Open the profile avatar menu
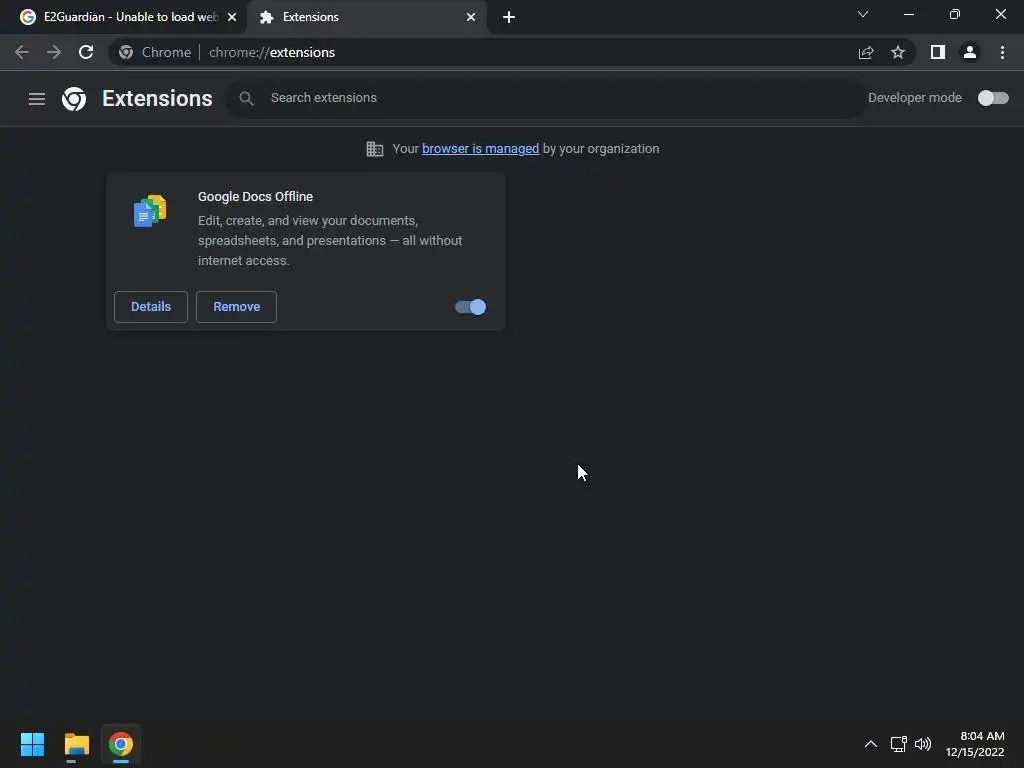 point(970,52)
